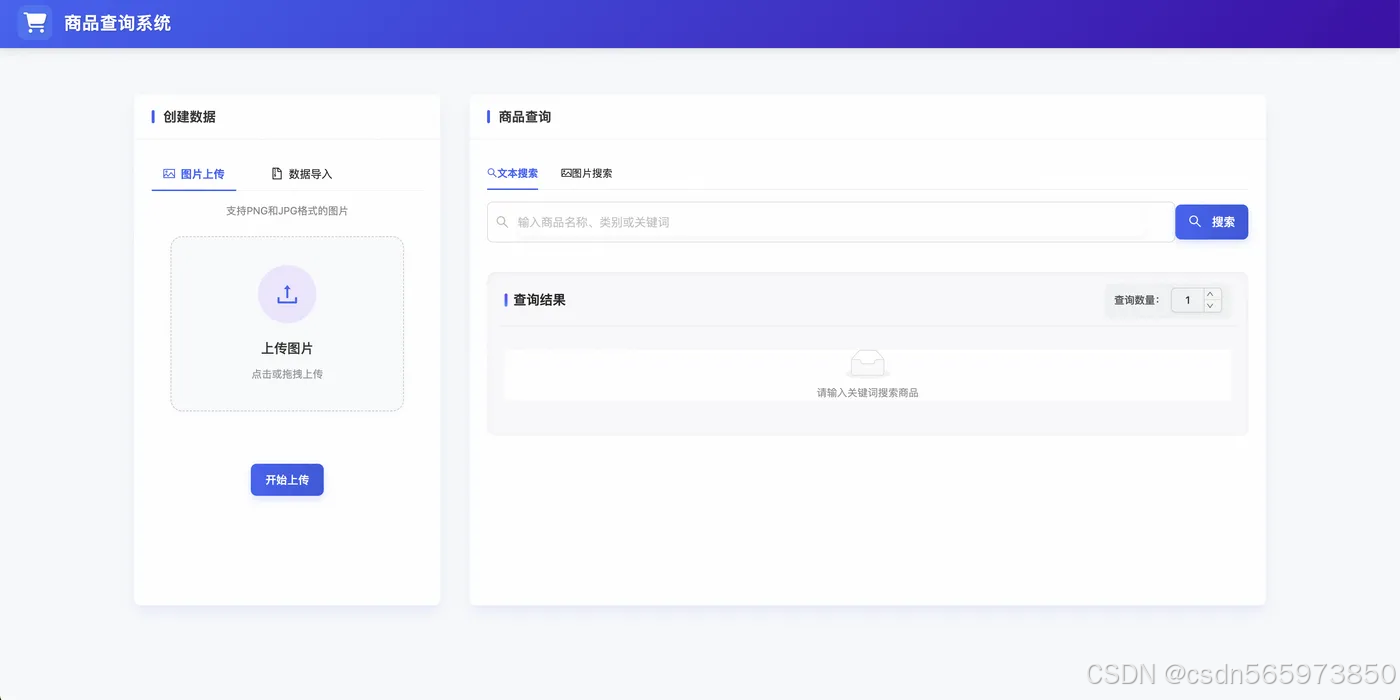The height and width of the screenshot is (700, 1400).
Task: Increase the 查询数量 value with up arrow
Action: tap(1212, 294)
